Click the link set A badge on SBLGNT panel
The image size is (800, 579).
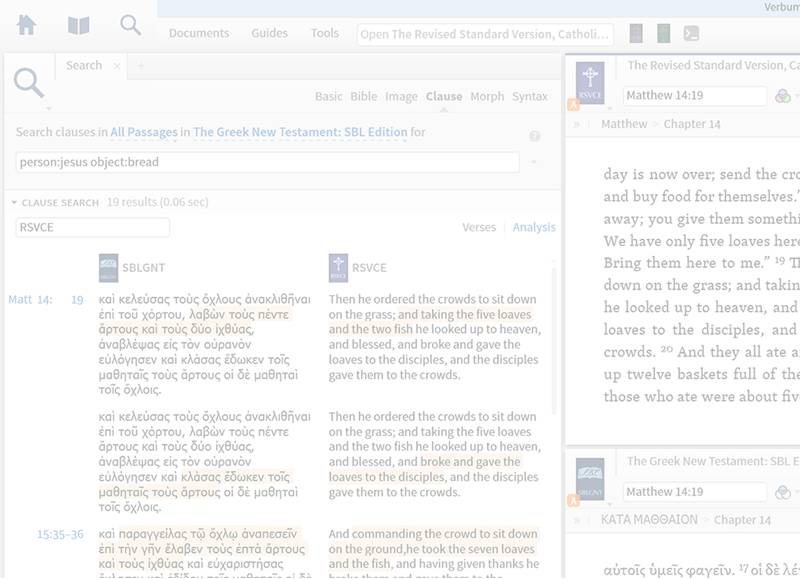click(573, 501)
